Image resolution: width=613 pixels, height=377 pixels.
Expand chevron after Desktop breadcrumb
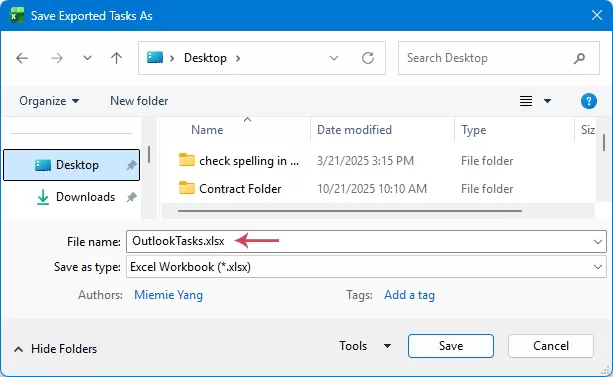click(x=238, y=59)
